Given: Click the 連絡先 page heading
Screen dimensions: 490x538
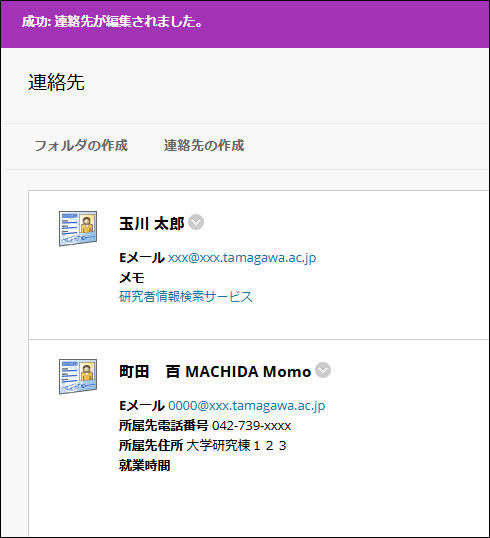Looking at the screenshot, I should (57, 82).
